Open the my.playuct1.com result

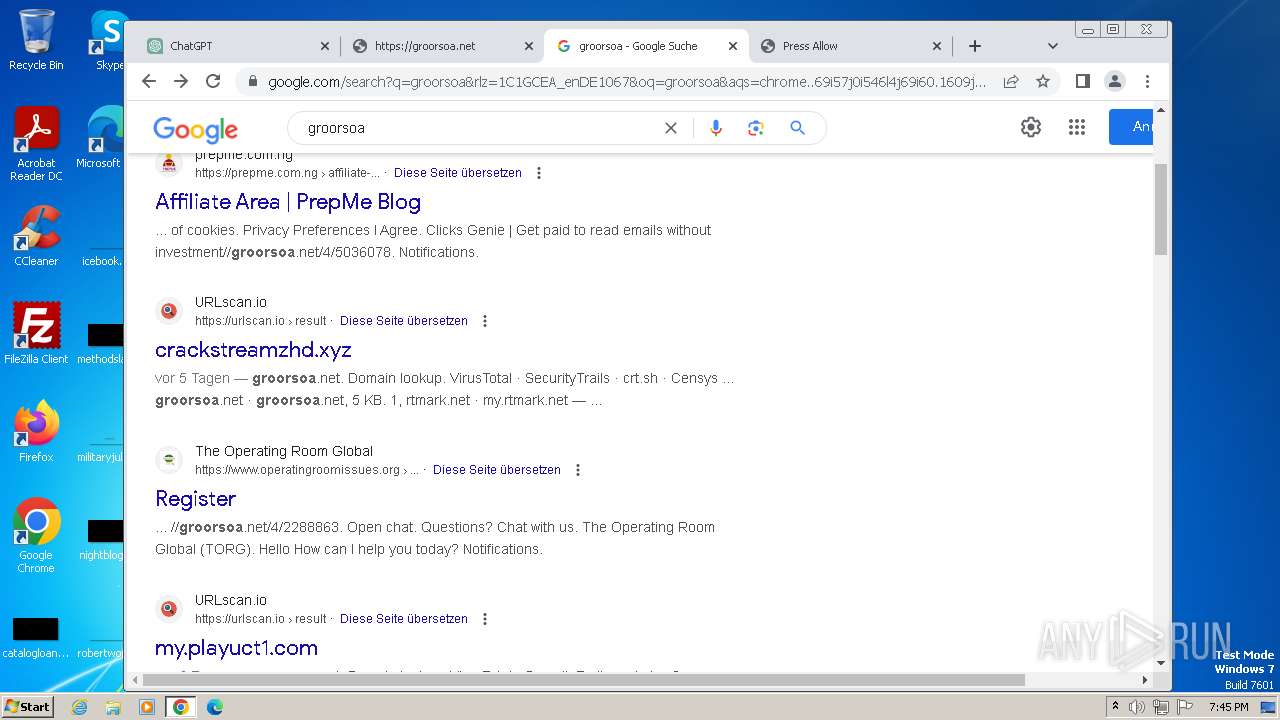236,648
